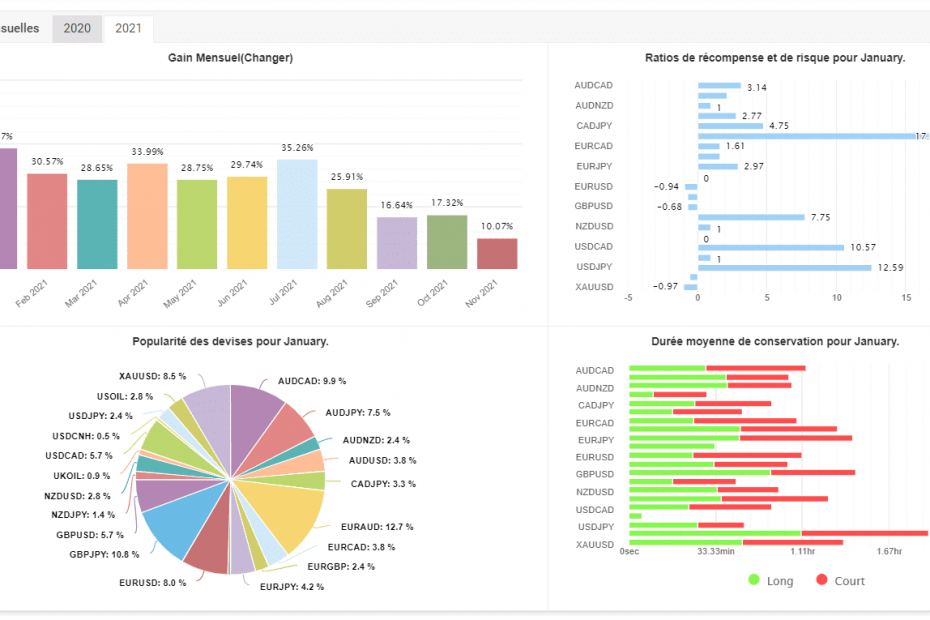Screen dimensions: 930x620
Task: Click the NZDUSD 7.75 reward ratio bar
Action: click(x=750, y=217)
